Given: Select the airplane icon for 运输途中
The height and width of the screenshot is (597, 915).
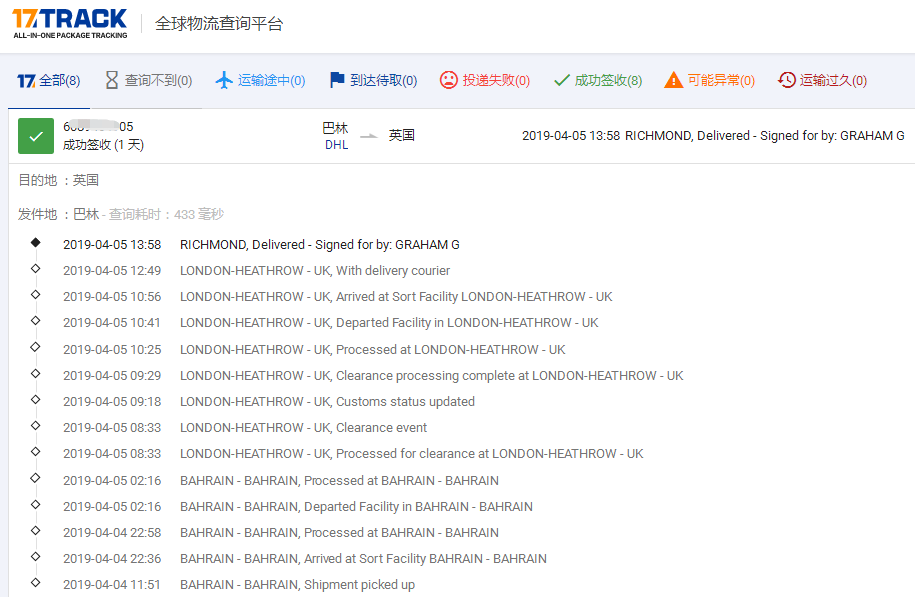Looking at the screenshot, I should [x=222, y=79].
